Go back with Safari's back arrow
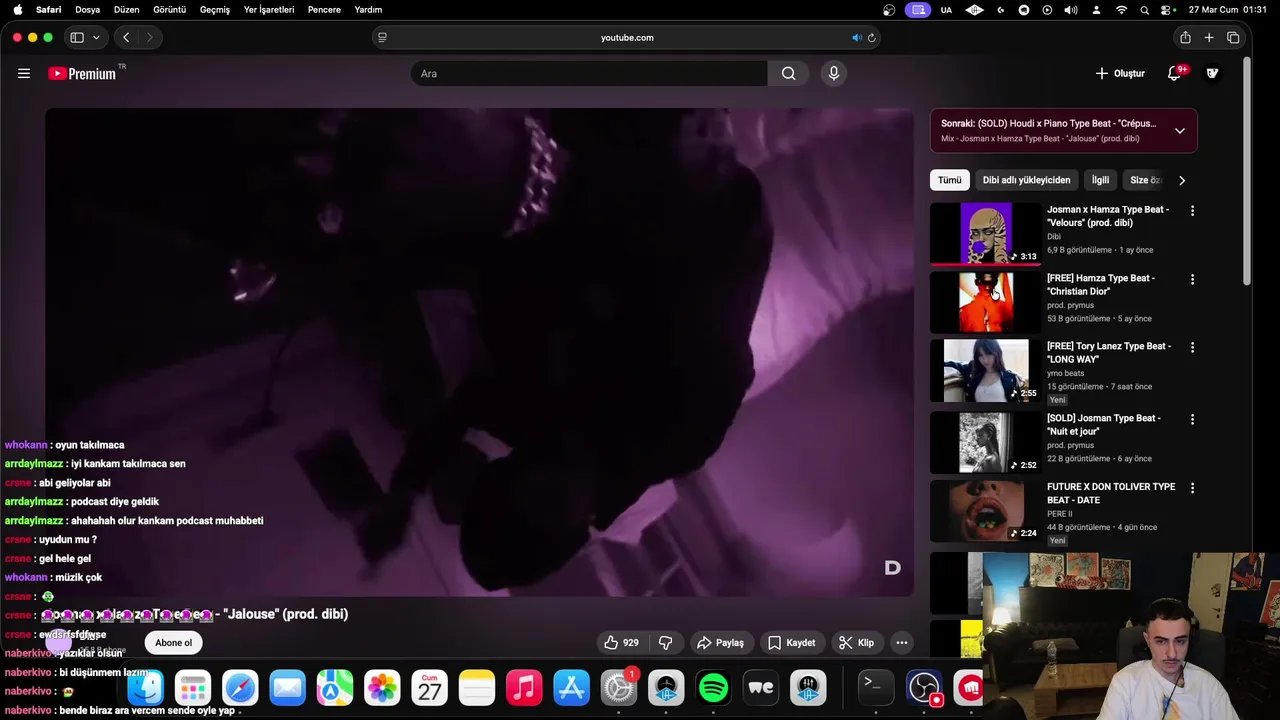1280x720 pixels. click(x=126, y=37)
